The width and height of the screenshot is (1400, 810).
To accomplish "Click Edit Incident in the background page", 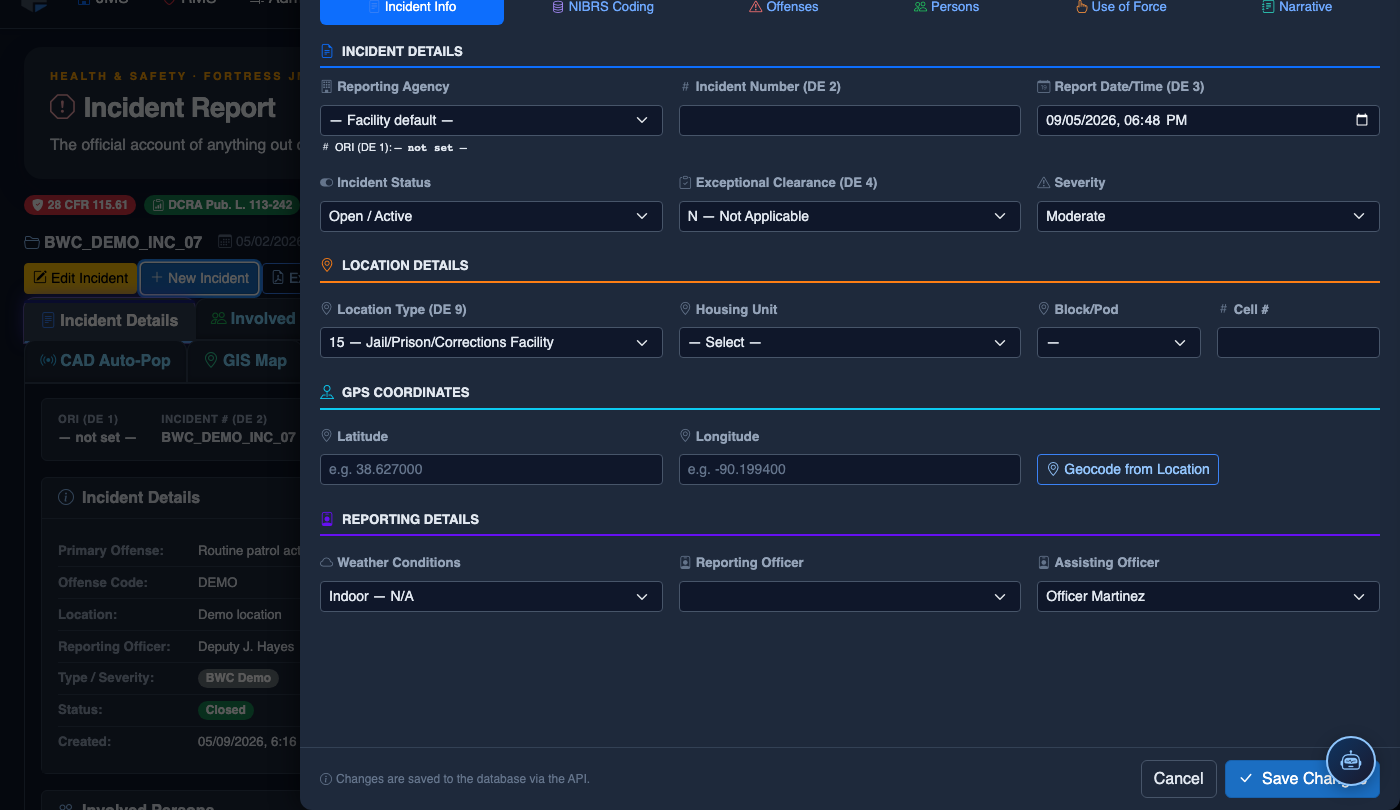I will (79, 279).
